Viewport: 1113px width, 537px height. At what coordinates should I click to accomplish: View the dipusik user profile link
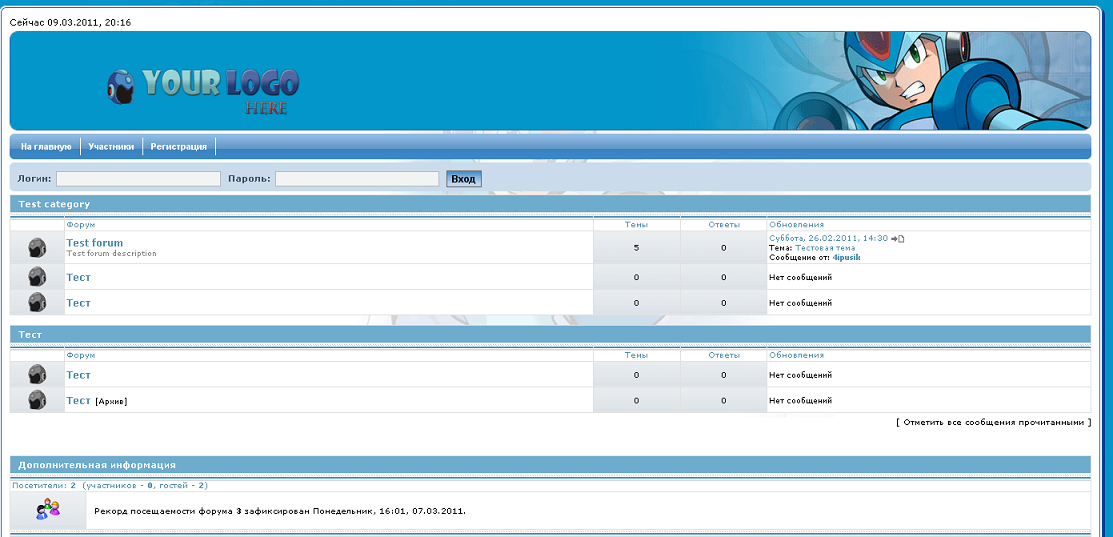(846, 258)
